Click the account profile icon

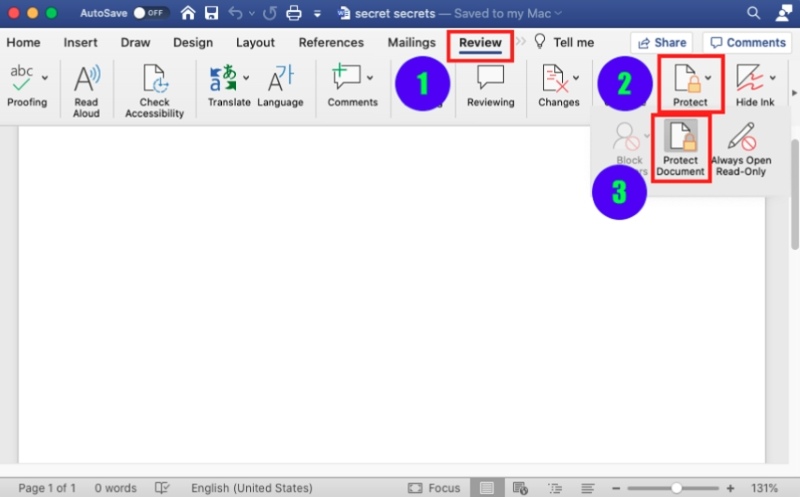[784, 13]
